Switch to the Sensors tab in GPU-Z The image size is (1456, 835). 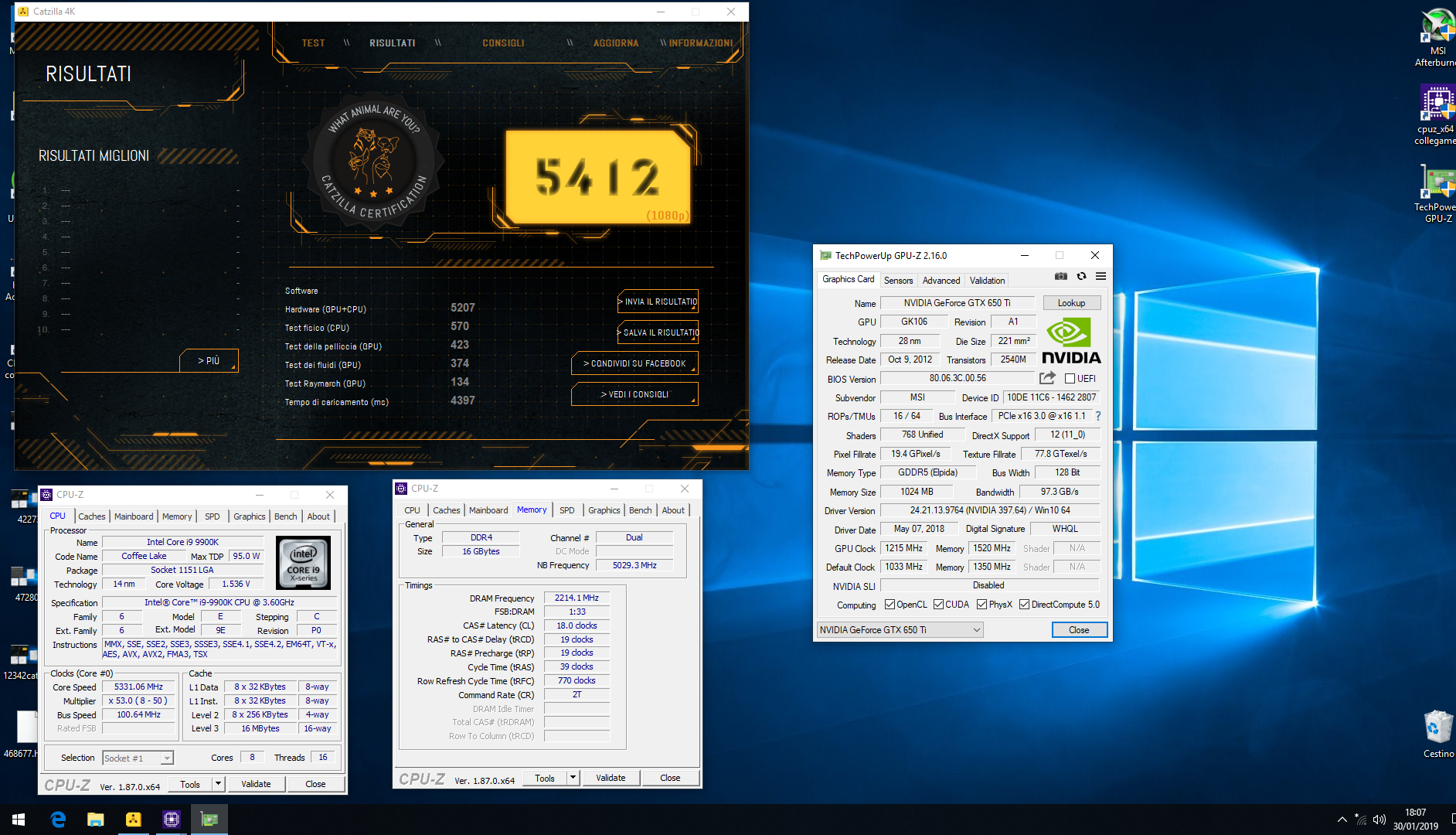(898, 281)
